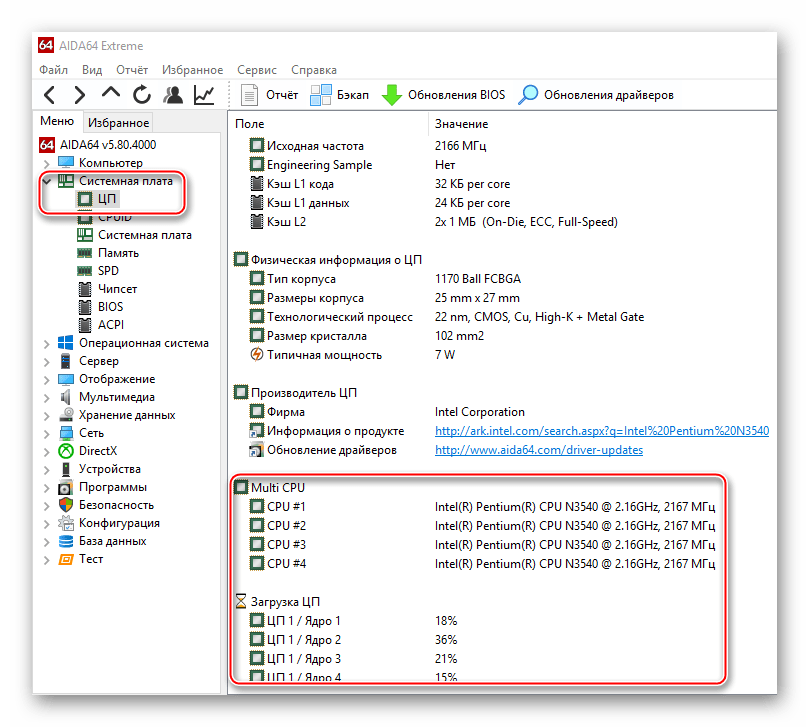809x727 pixels.
Task: Open the ark.intel.com product link
Action: 601,431
